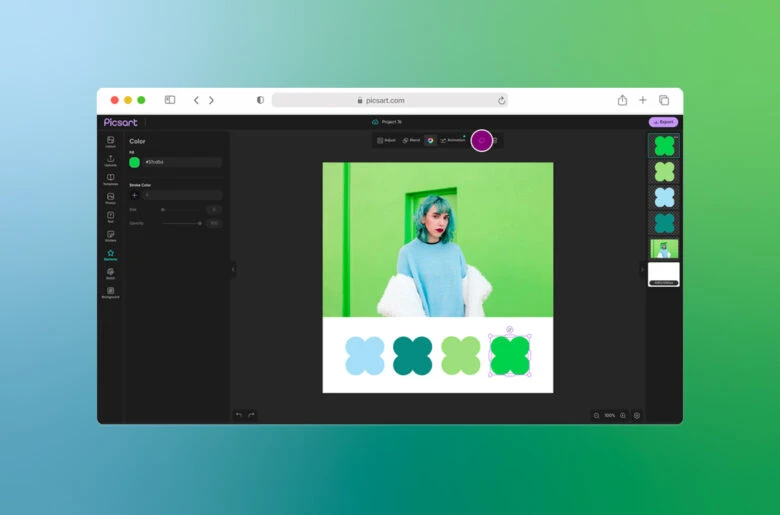The width and height of the screenshot is (780, 515).
Task: Click the Project 76 title
Action: pos(391,122)
